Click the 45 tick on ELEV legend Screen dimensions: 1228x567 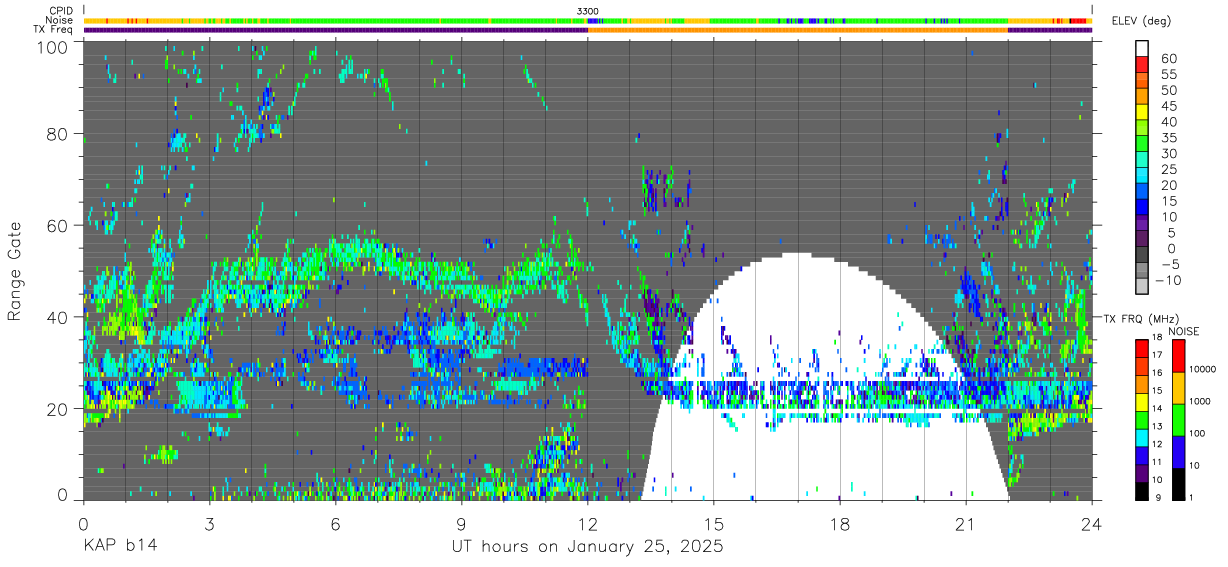(x=1168, y=106)
